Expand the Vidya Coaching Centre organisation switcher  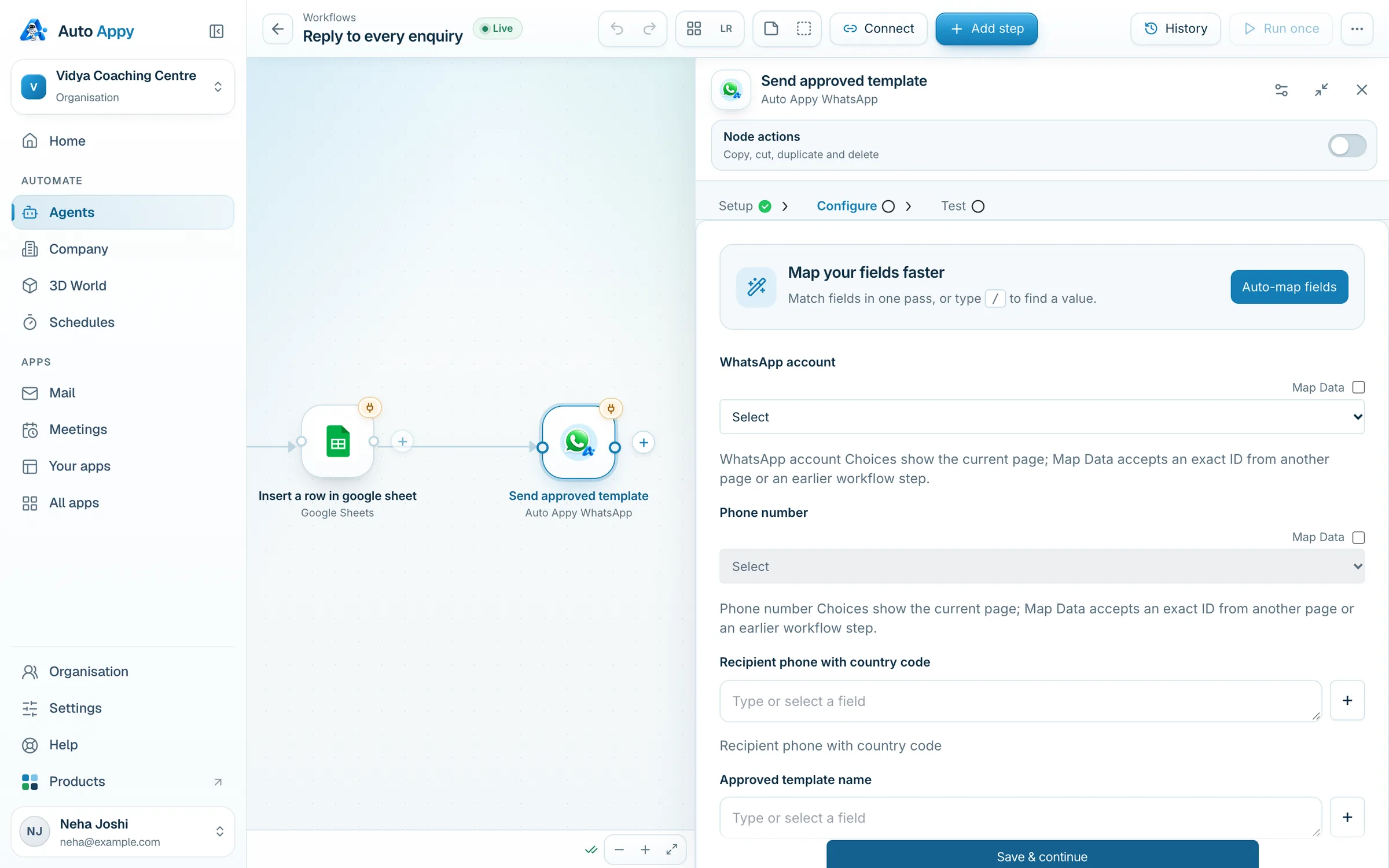pyautogui.click(x=123, y=86)
